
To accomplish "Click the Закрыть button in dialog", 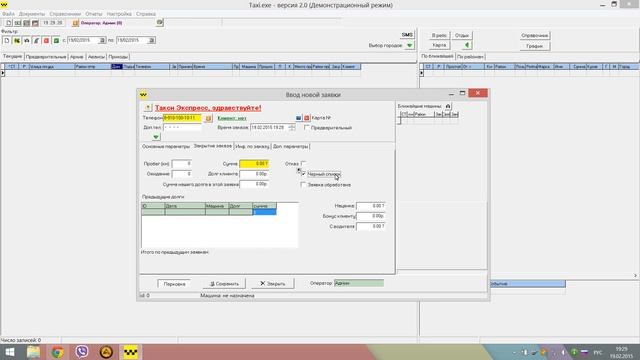I will 273,284.
